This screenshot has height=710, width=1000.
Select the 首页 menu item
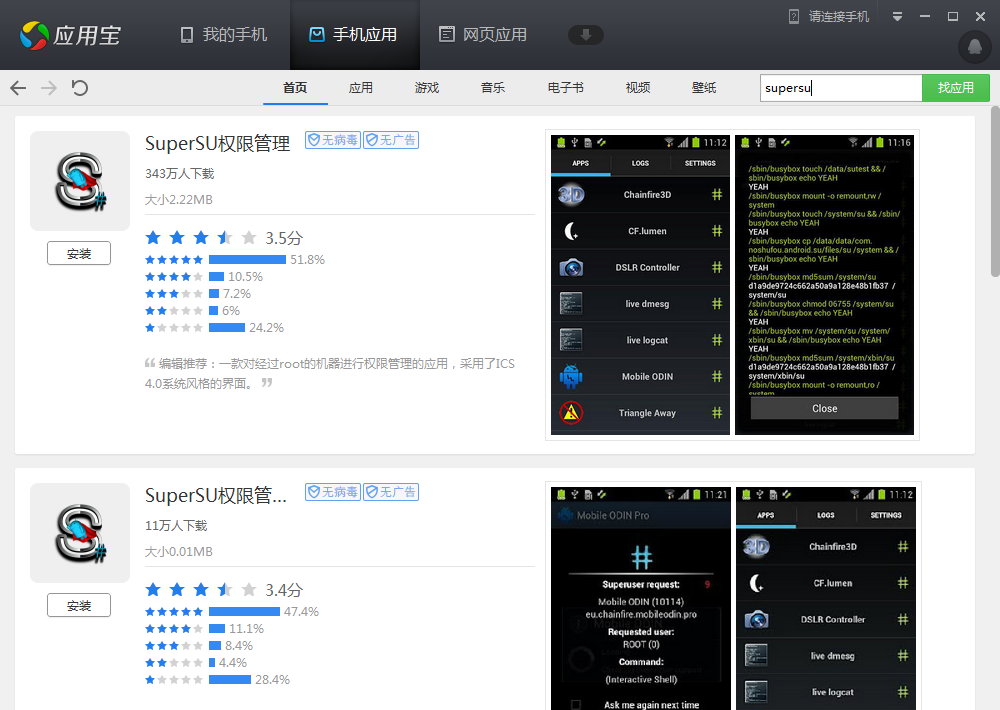tap(295, 87)
